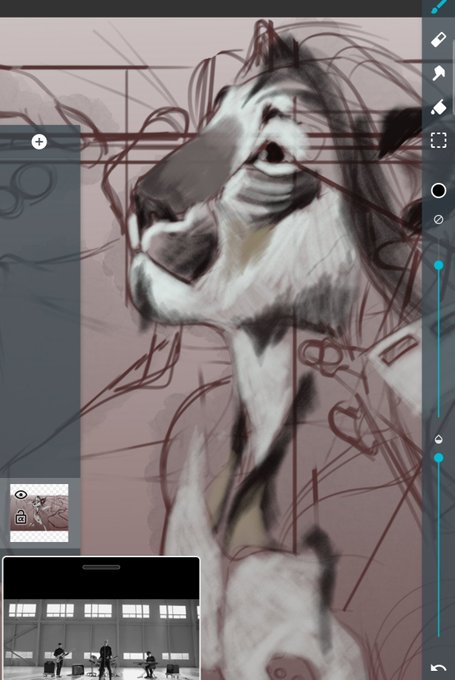
Task: Select the Brush tool
Action: (x=439, y=7)
